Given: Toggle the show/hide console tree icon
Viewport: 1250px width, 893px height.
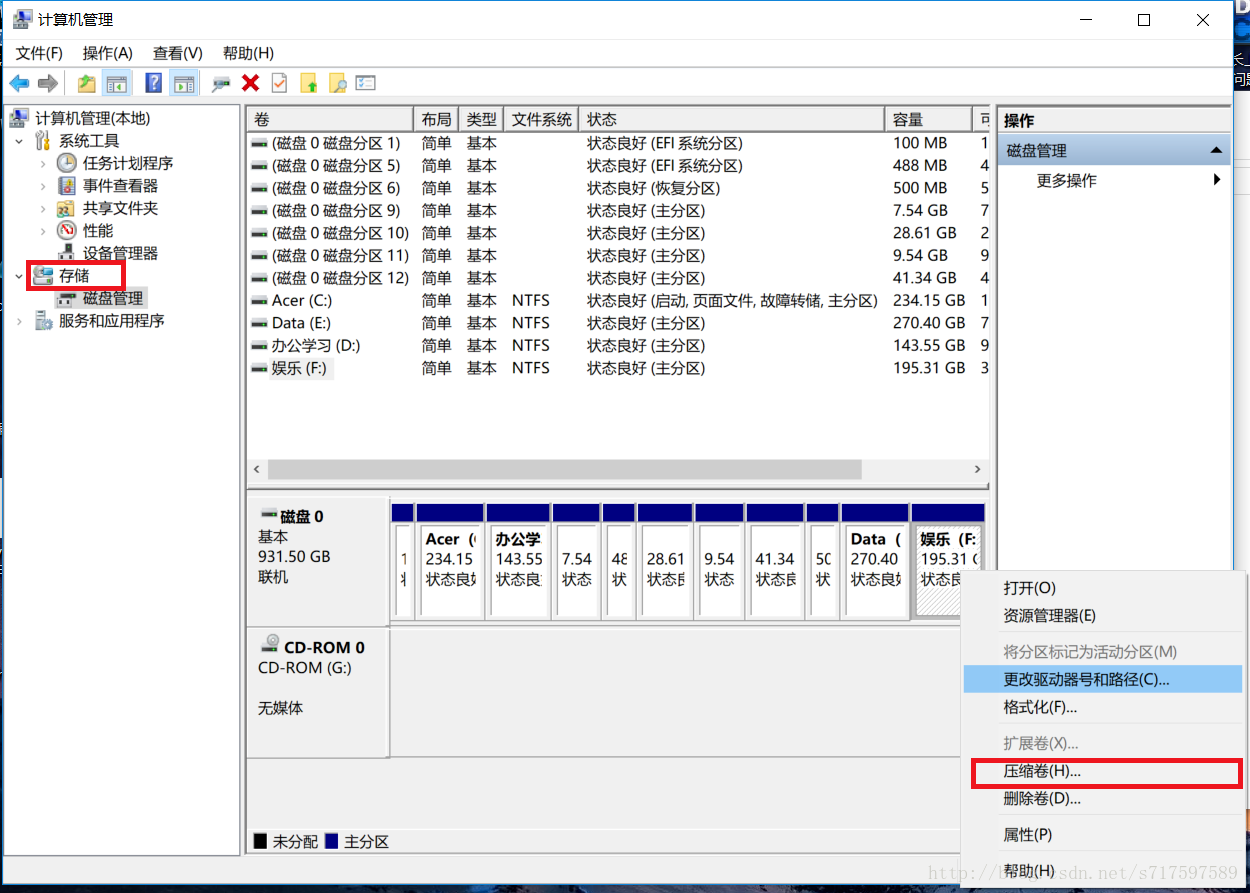Looking at the screenshot, I should 117,83.
